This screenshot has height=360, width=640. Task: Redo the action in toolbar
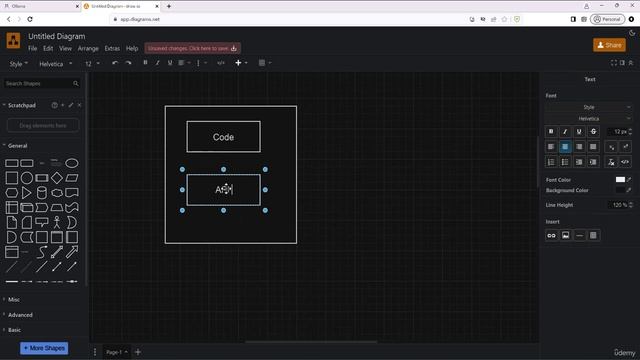(128, 63)
